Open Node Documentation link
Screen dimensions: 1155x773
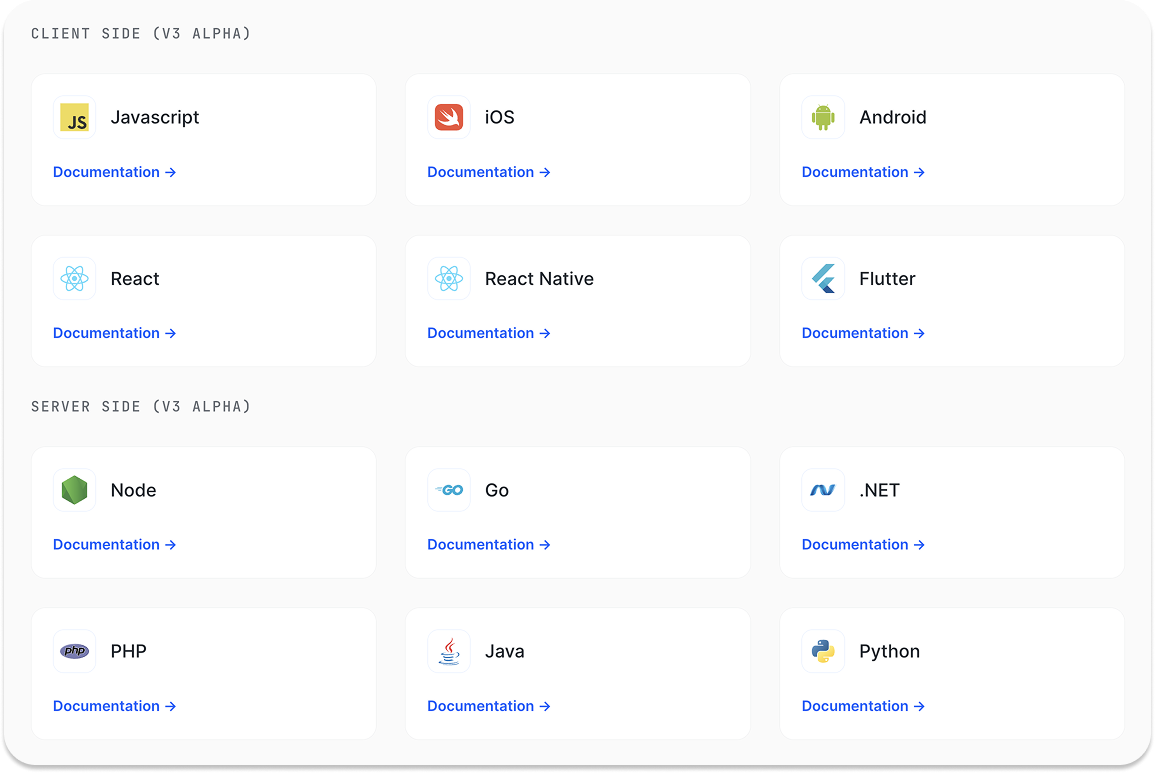pos(114,545)
